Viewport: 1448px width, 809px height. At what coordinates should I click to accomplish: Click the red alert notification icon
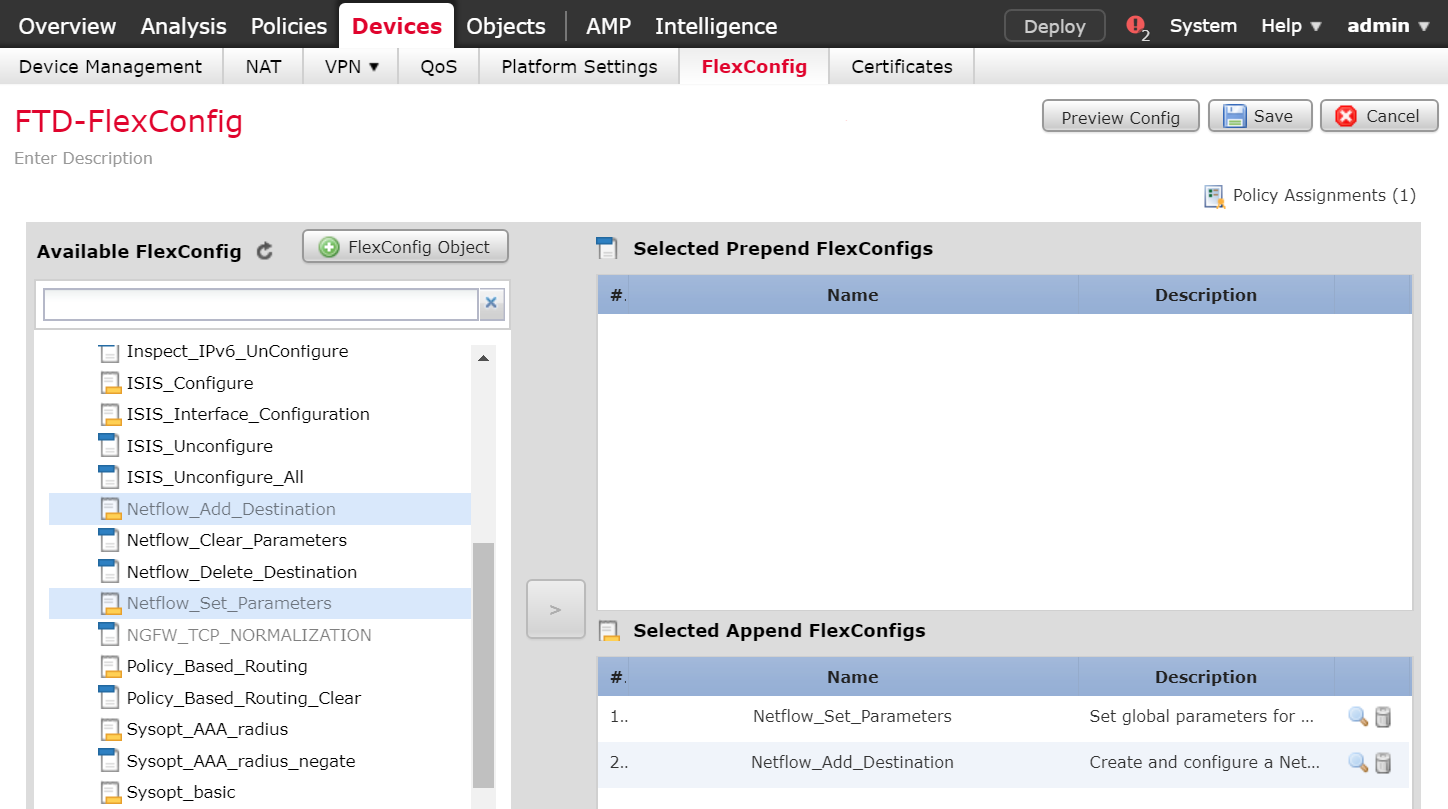coord(1136,26)
